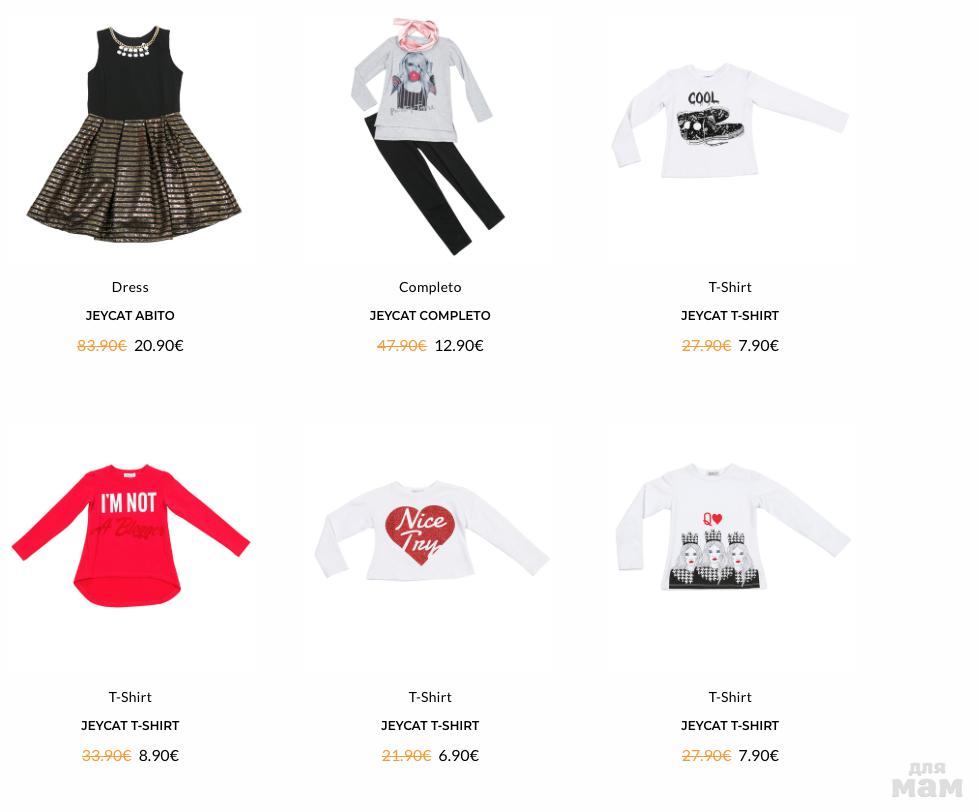Click the JEYCAT COMPLETO product title
Screen dimensions: 978x812
[430, 316]
